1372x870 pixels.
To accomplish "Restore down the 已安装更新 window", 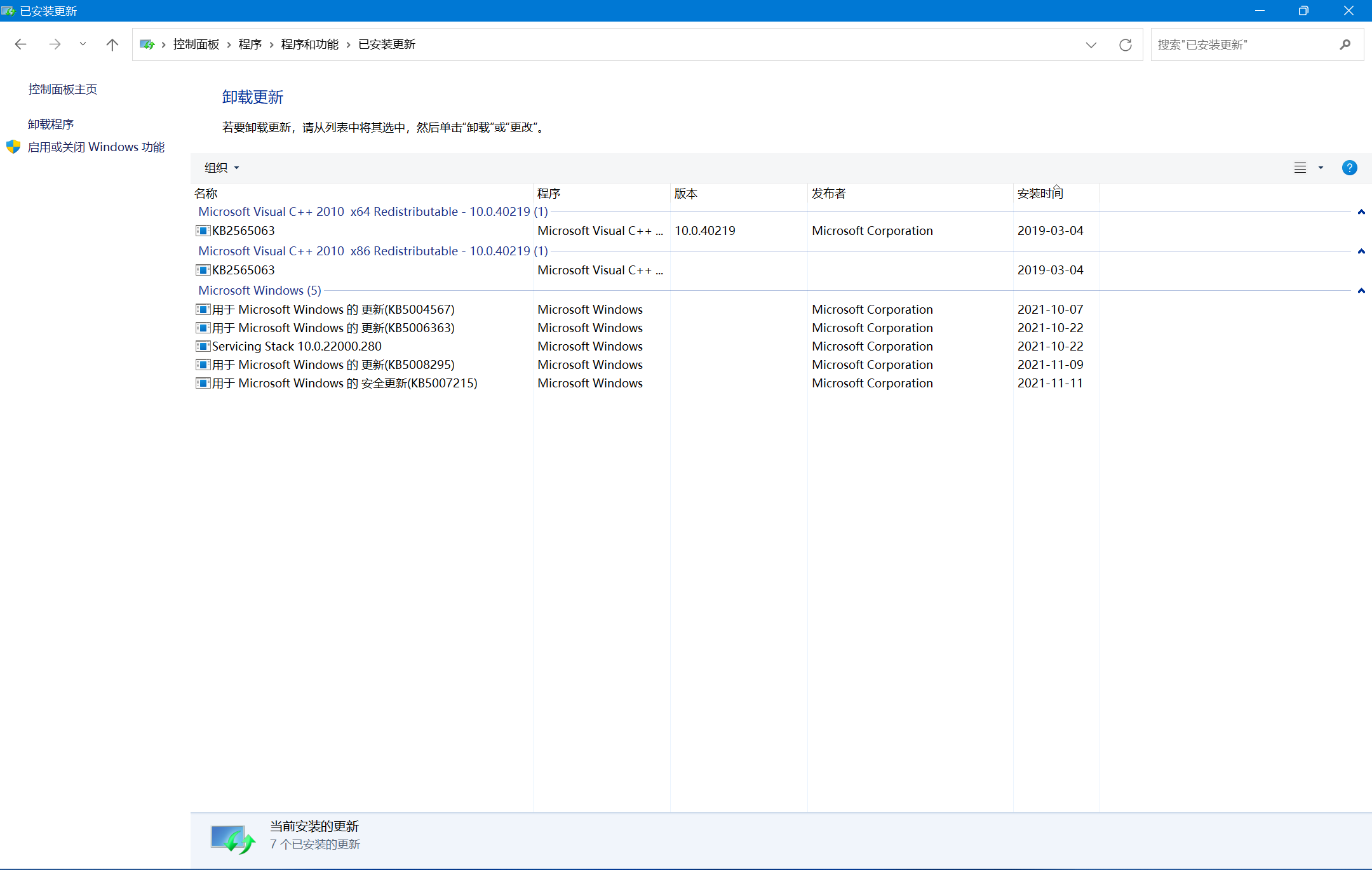I will (1303, 11).
